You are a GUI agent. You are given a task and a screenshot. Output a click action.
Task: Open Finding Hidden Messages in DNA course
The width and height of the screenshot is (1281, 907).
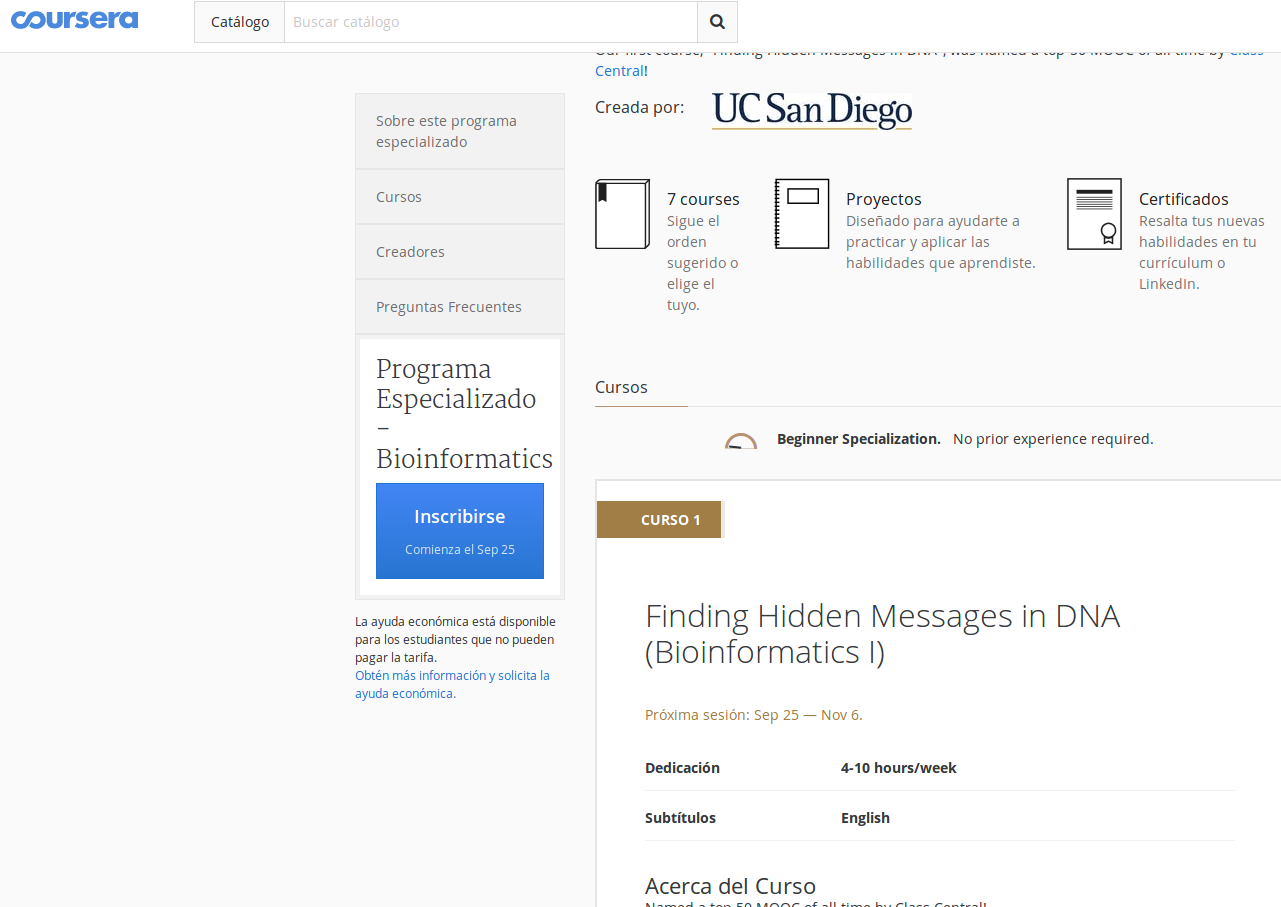tap(882, 634)
